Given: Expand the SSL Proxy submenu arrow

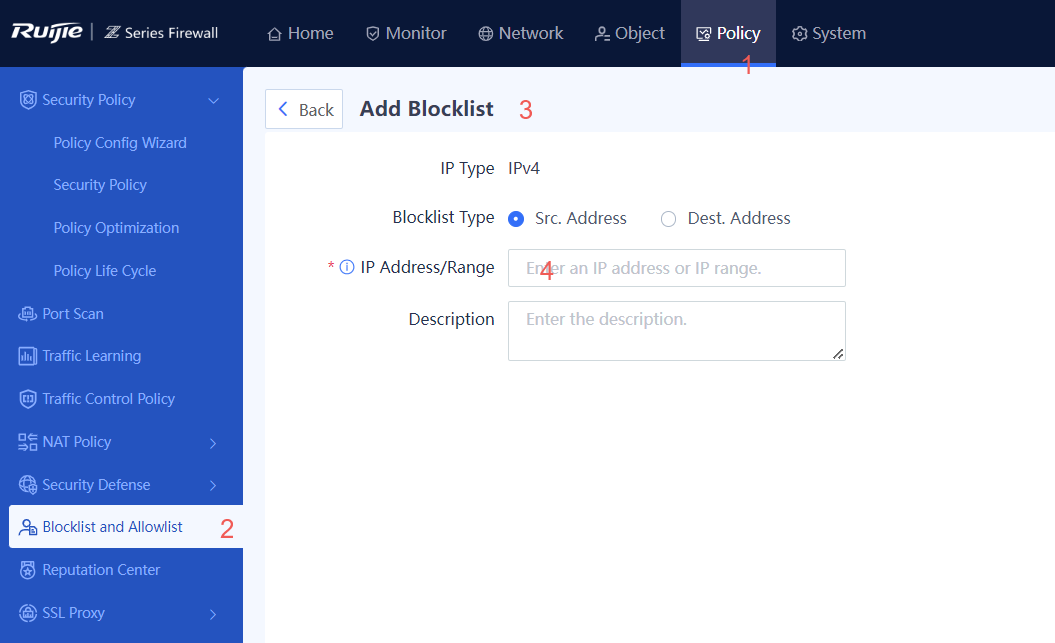Looking at the screenshot, I should [213, 613].
